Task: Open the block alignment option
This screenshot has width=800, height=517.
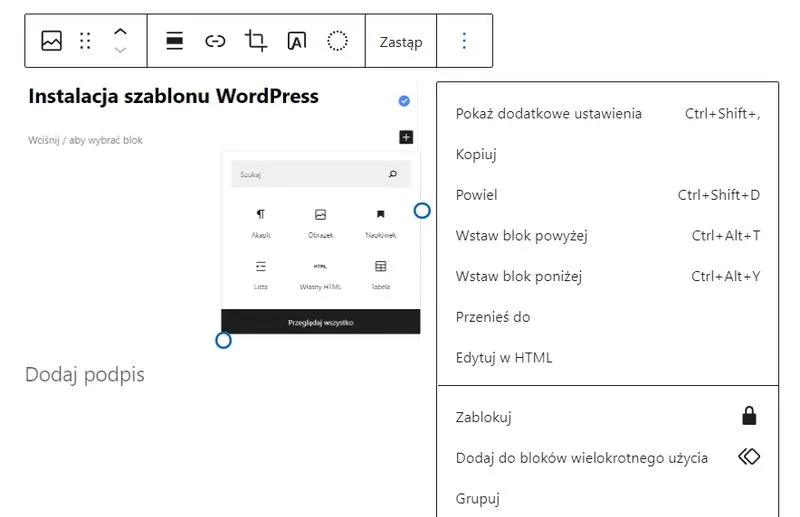Action: 174,41
